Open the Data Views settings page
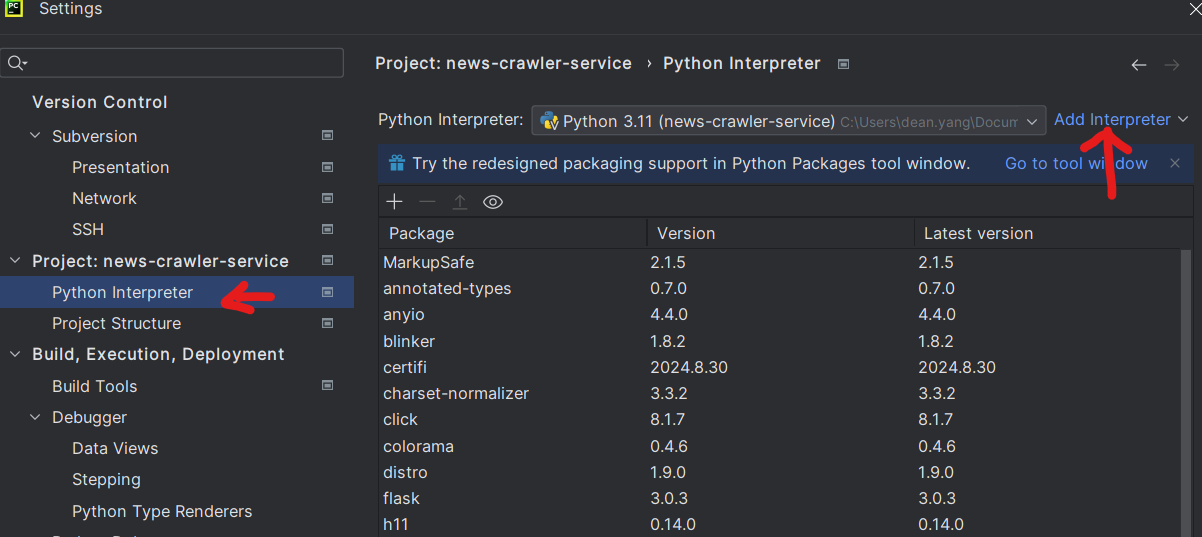Viewport: 1202px width, 537px height. pyautogui.click(x=115, y=448)
